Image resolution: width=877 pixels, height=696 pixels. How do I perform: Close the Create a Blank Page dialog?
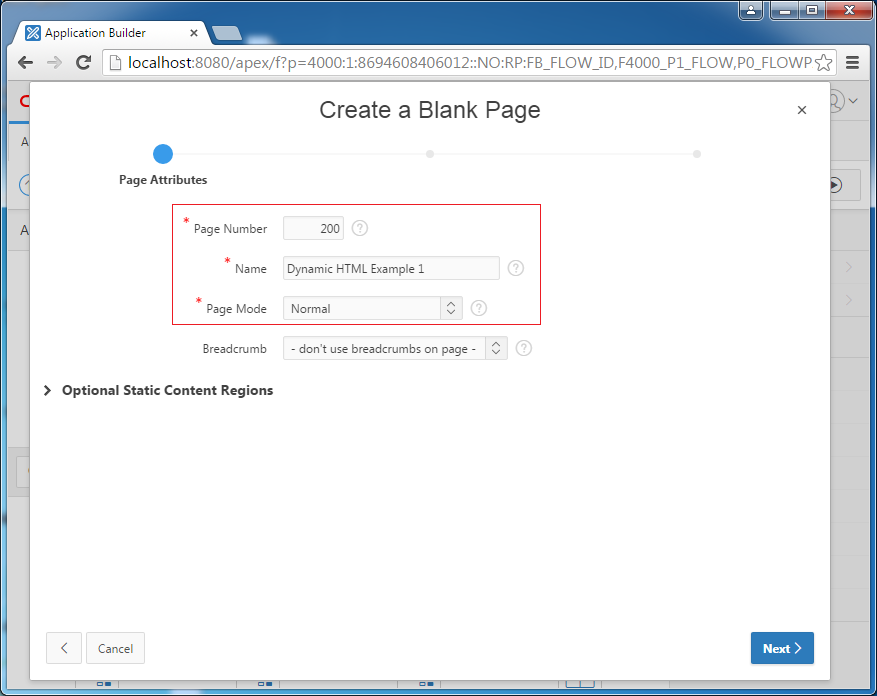coord(801,110)
